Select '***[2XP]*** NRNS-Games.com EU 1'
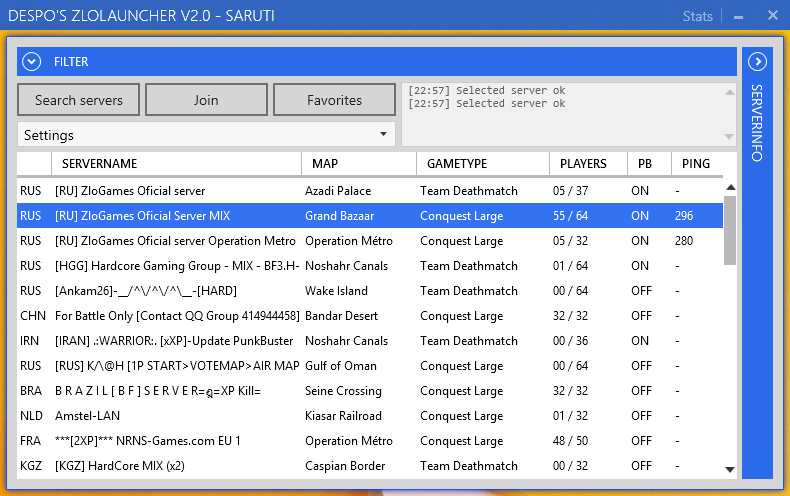790x496 pixels. pyautogui.click(x=370, y=441)
